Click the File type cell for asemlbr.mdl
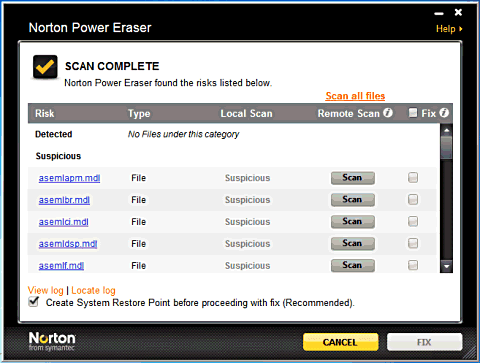Screen dimensions: 480x363 coord(139,200)
